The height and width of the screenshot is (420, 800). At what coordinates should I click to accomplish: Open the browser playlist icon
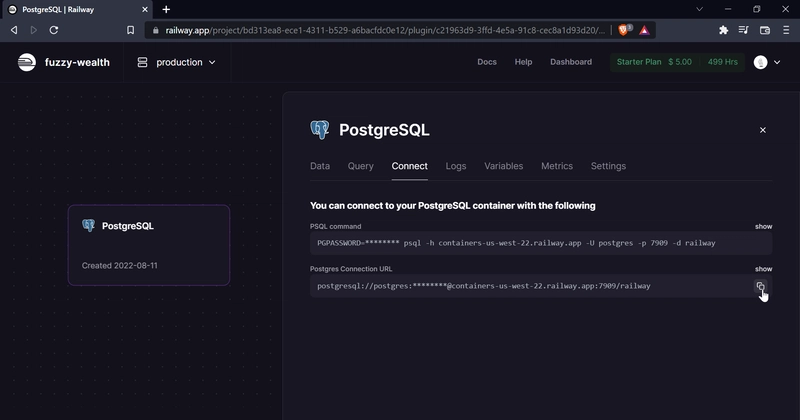click(743, 30)
